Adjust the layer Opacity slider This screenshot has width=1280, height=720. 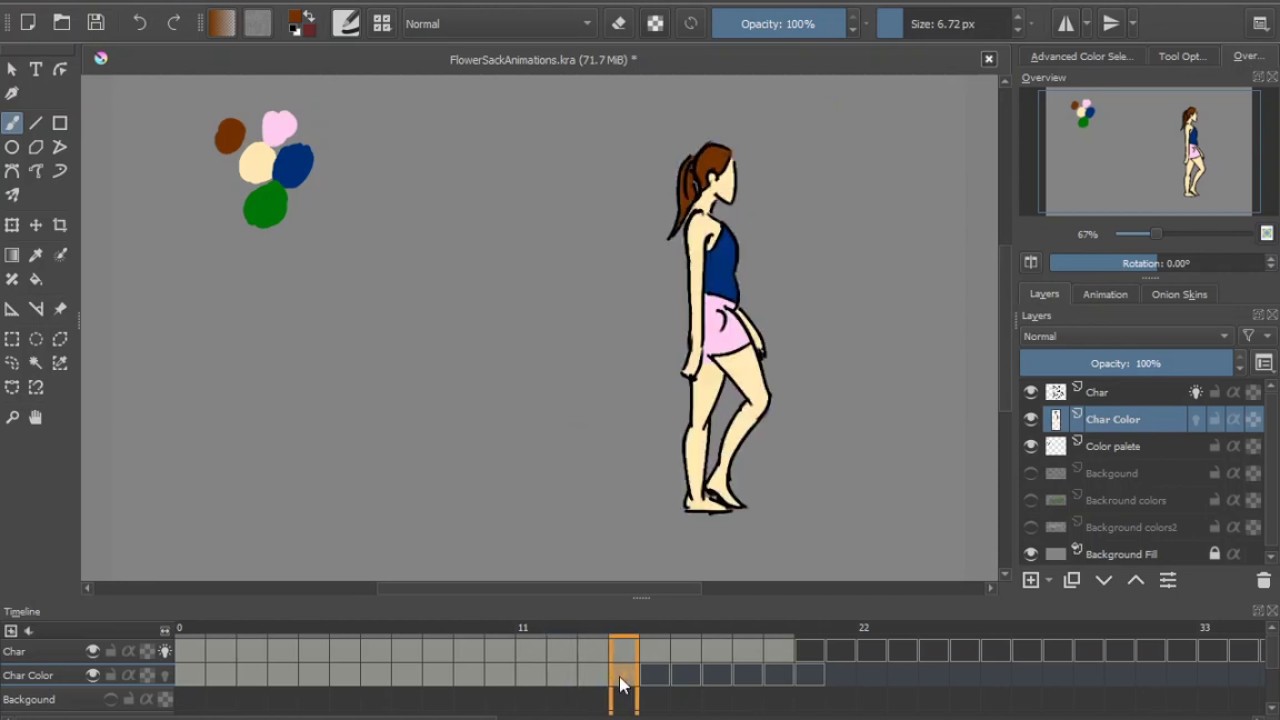1126,363
